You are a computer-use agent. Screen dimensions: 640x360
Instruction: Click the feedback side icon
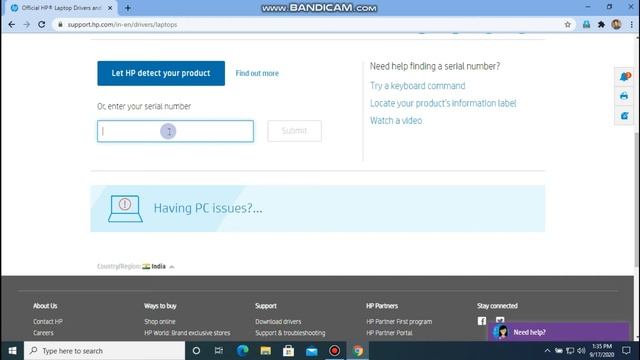coord(624,116)
